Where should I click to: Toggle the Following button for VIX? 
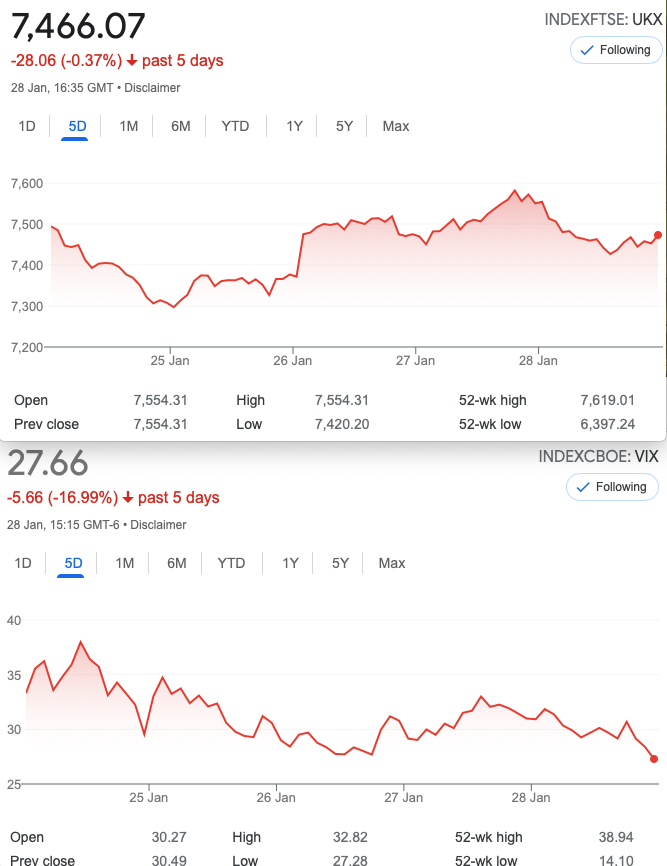tap(612, 487)
